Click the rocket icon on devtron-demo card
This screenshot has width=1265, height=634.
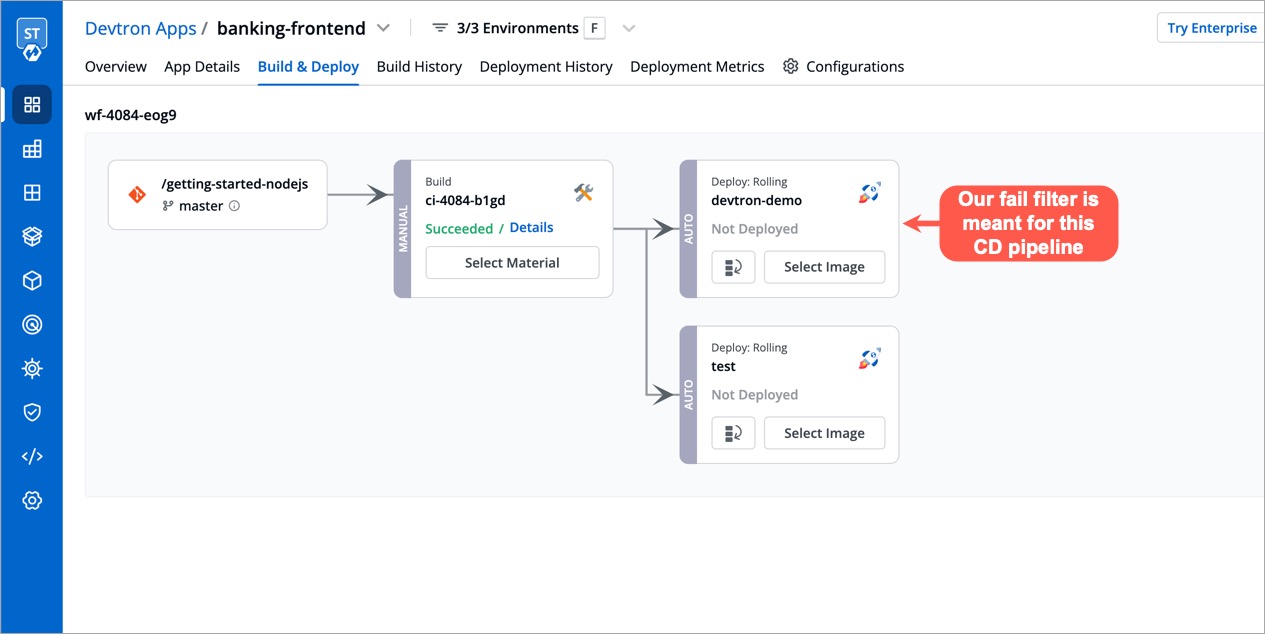[869, 192]
